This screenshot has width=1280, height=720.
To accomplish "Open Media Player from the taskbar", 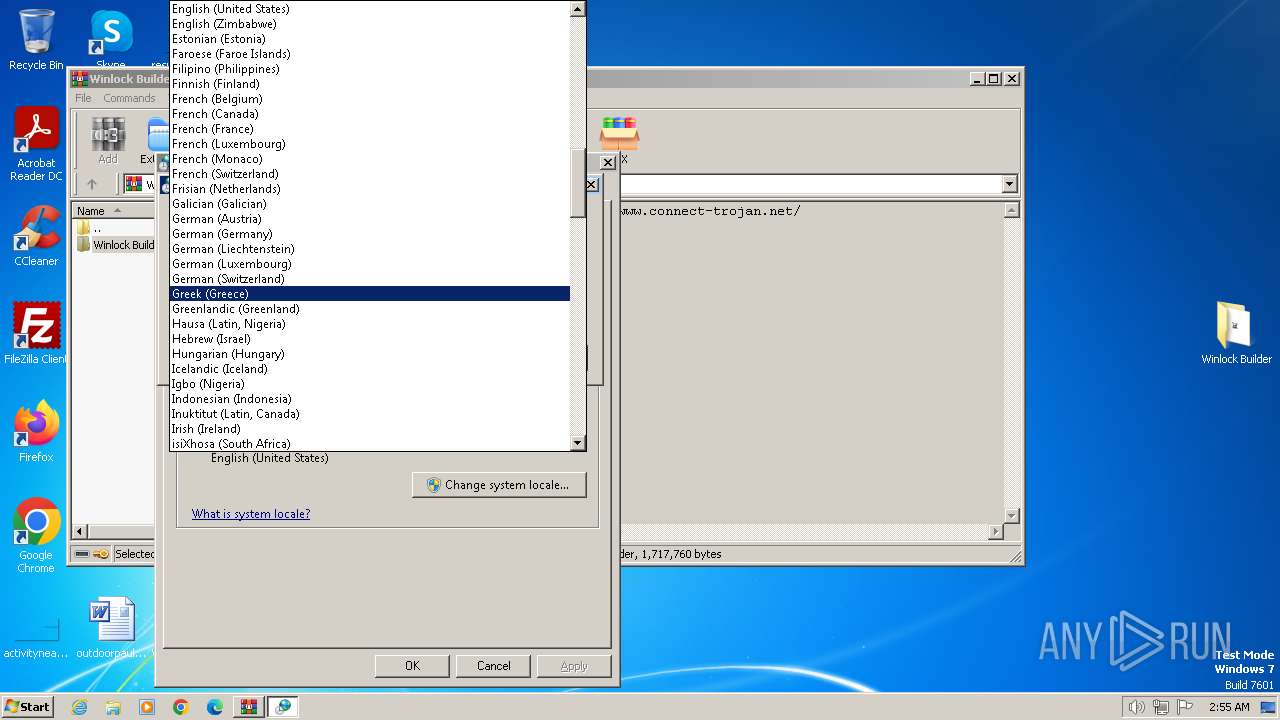I will point(147,707).
